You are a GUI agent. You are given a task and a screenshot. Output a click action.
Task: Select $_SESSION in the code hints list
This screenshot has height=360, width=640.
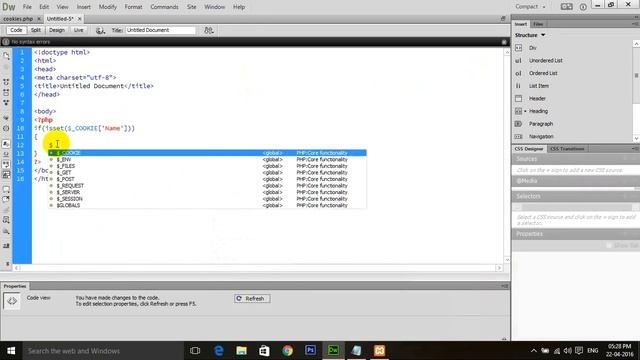207,199
